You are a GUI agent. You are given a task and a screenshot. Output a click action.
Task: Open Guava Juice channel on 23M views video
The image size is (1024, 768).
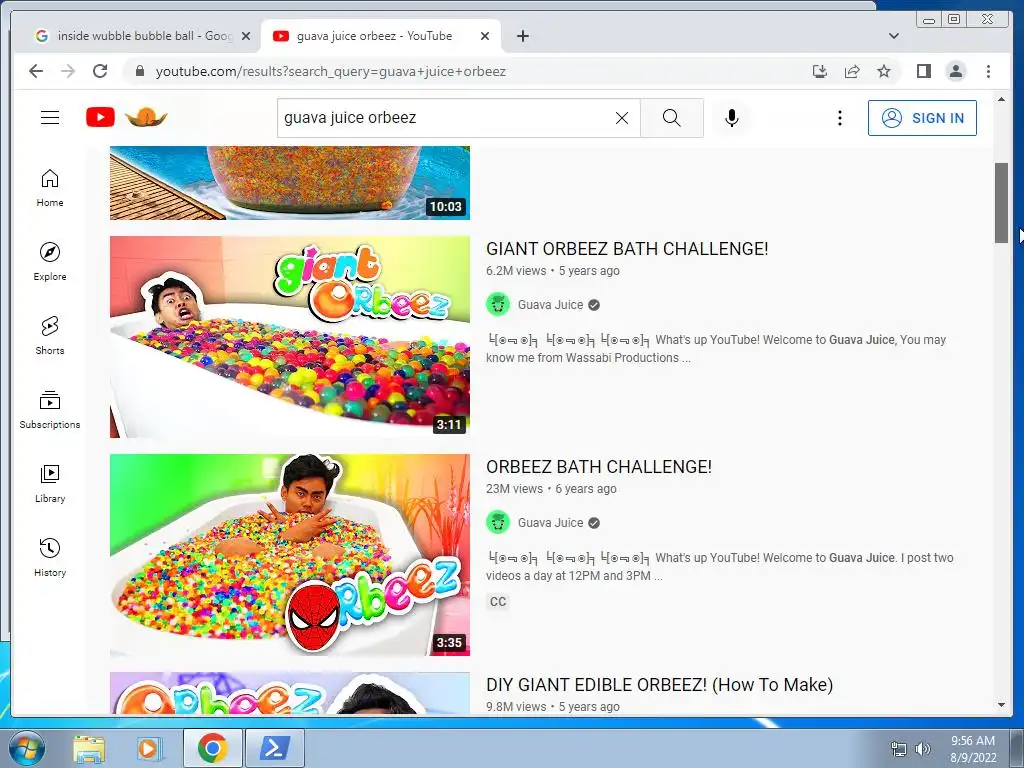[550, 523]
